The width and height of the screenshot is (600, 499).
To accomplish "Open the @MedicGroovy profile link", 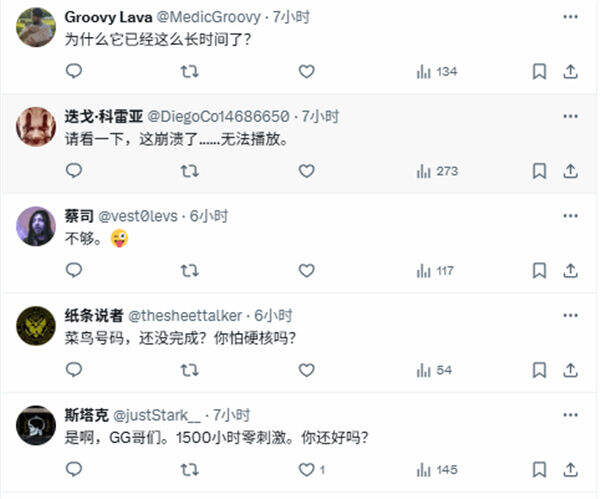I will coord(209,17).
